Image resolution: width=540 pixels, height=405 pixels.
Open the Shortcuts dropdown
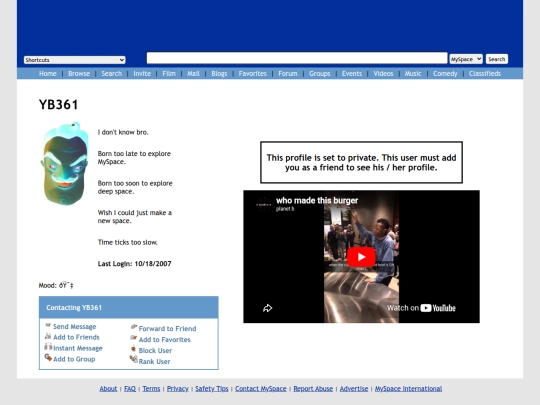(x=74, y=60)
